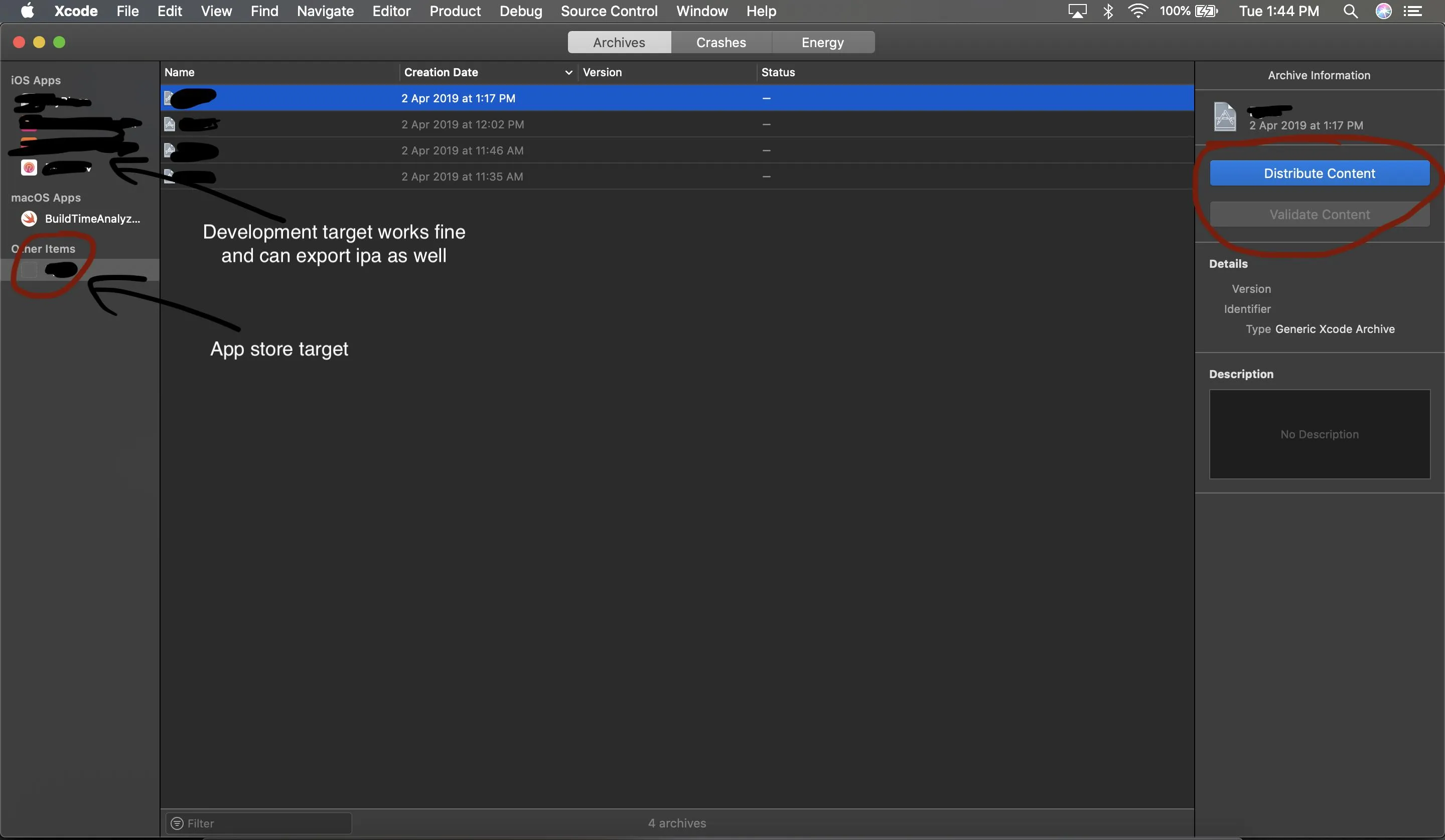Viewport: 1445px width, 840px height.
Task: Switch to the Crashes tab
Action: click(x=721, y=43)
